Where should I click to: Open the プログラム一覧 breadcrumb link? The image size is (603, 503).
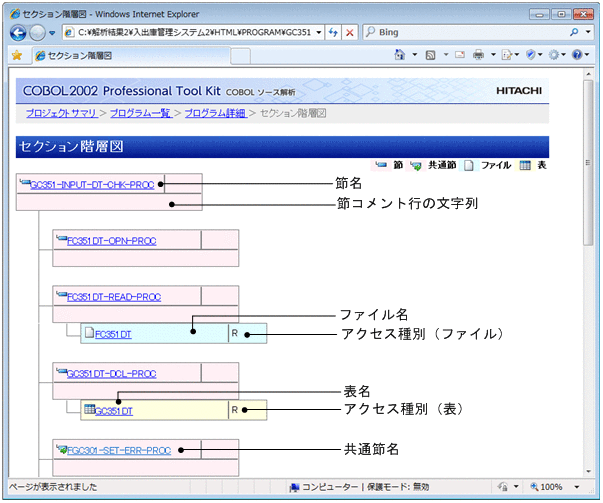(x=140, y=113)
